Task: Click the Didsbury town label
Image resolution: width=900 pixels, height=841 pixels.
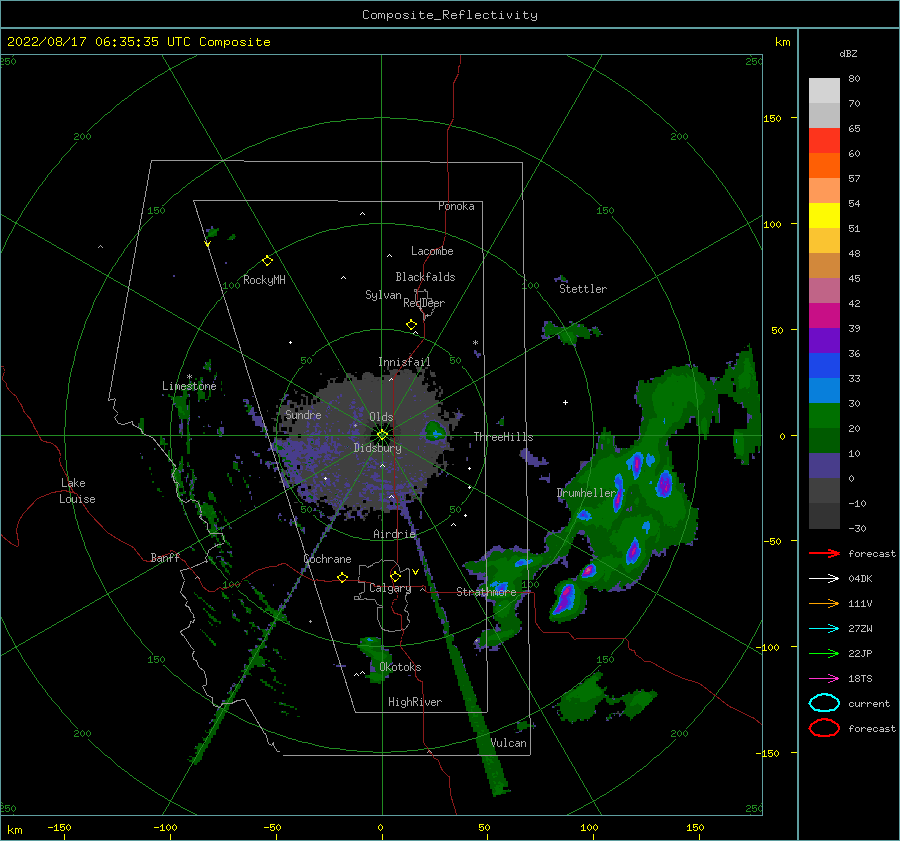Action: click(377, 448)
